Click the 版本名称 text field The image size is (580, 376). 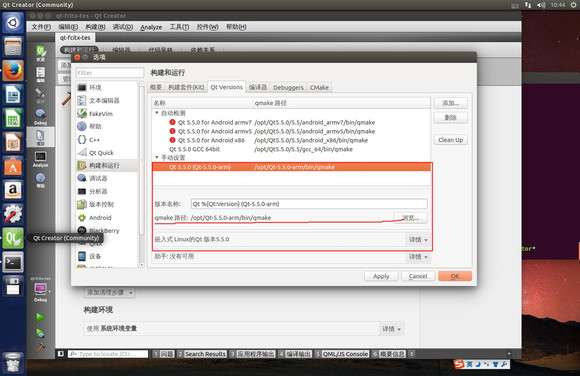[309, 204]
